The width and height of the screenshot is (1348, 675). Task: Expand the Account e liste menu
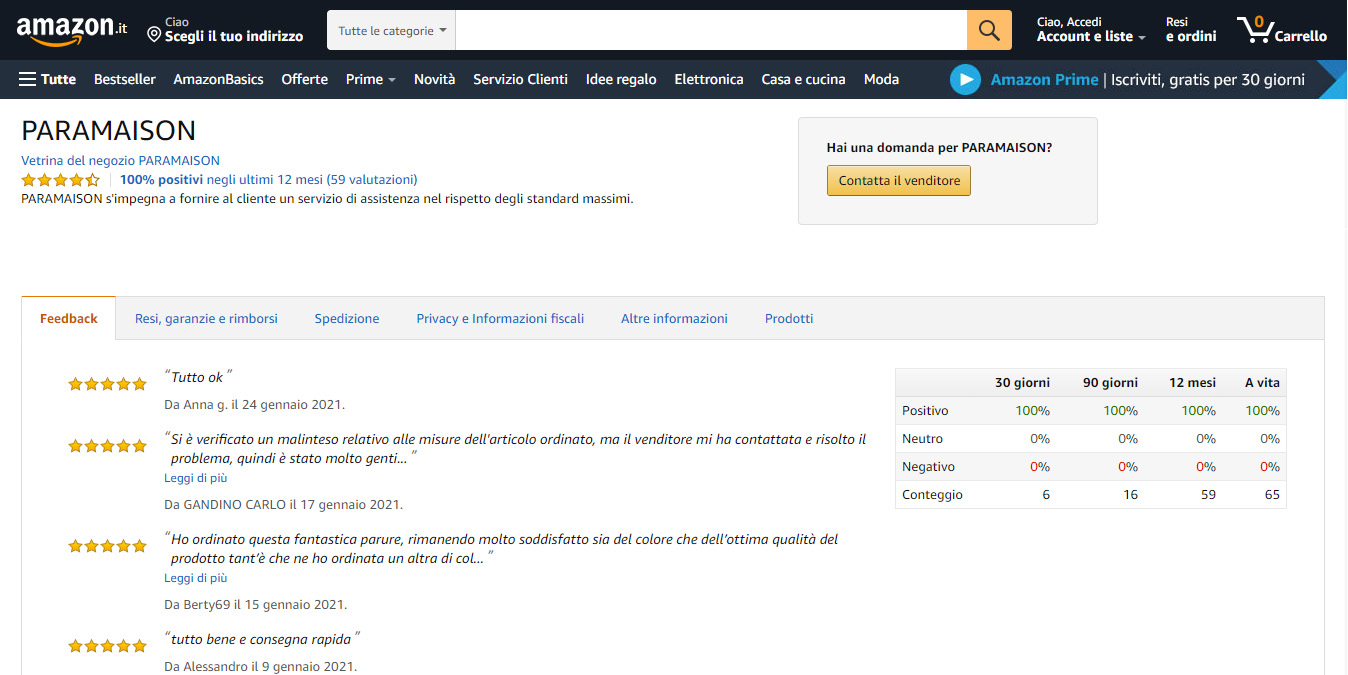(x=1091, y=30)
